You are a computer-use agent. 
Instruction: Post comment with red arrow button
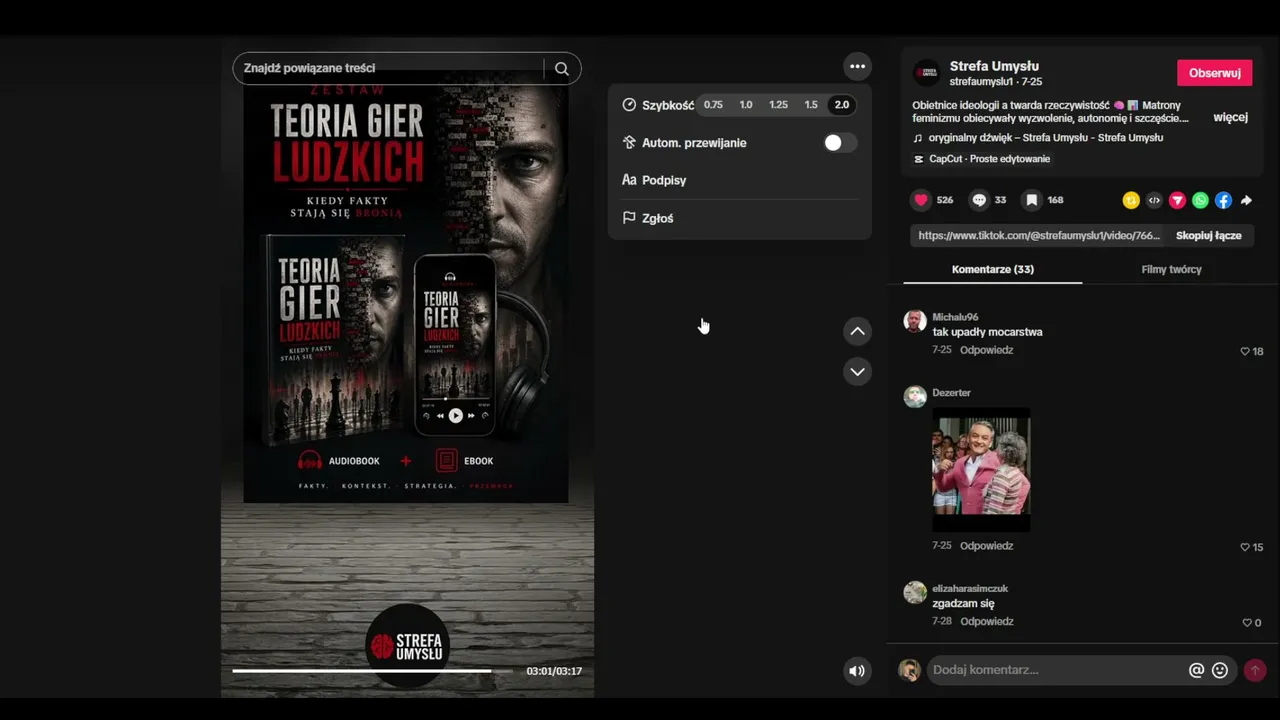(1255, 671)
